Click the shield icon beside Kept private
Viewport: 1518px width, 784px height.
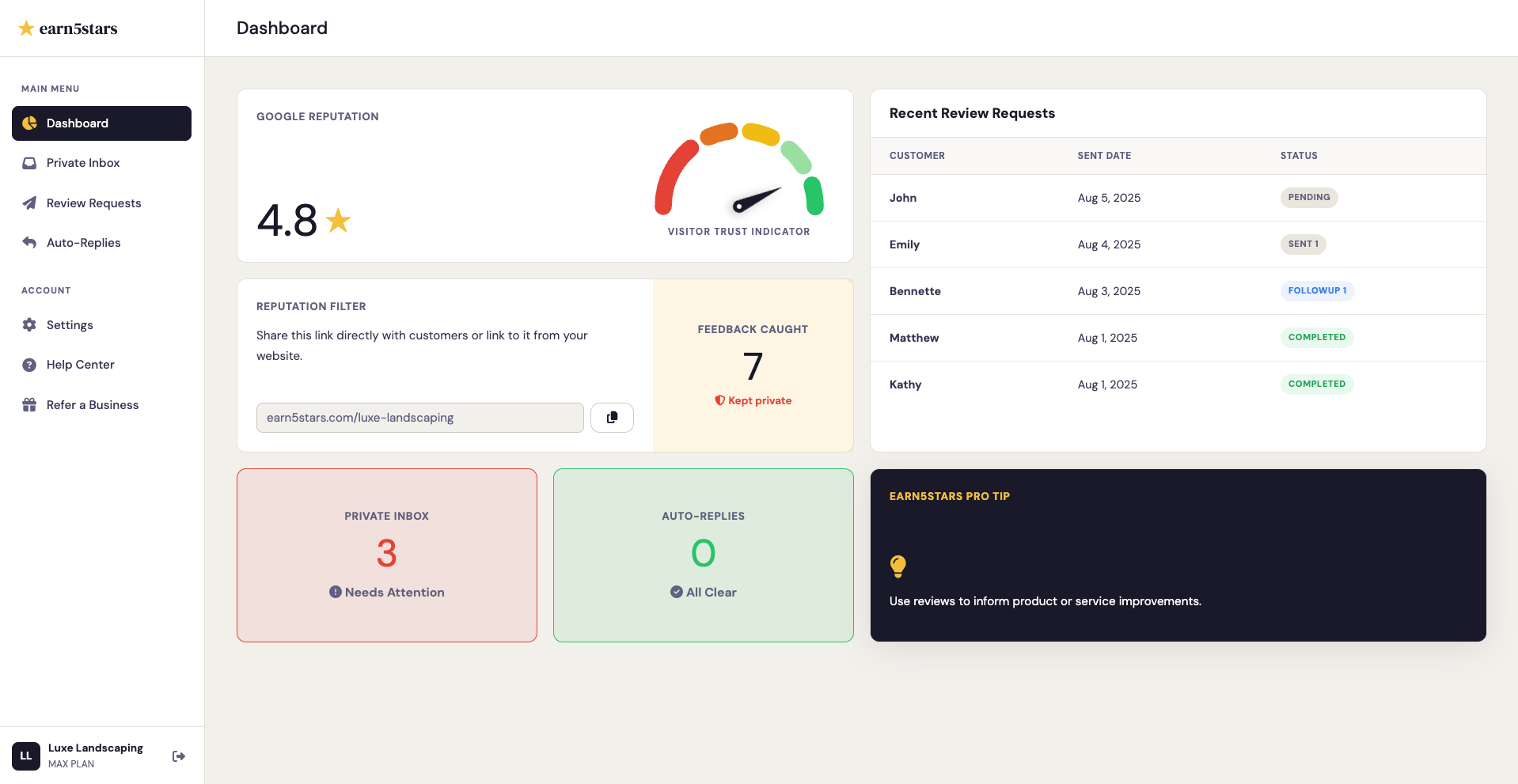point(719,400)
